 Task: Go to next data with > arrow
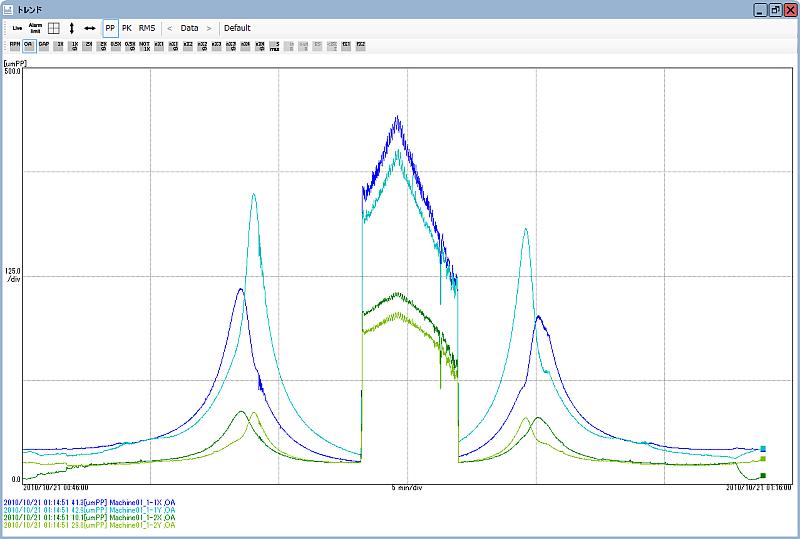pos(209,28)
